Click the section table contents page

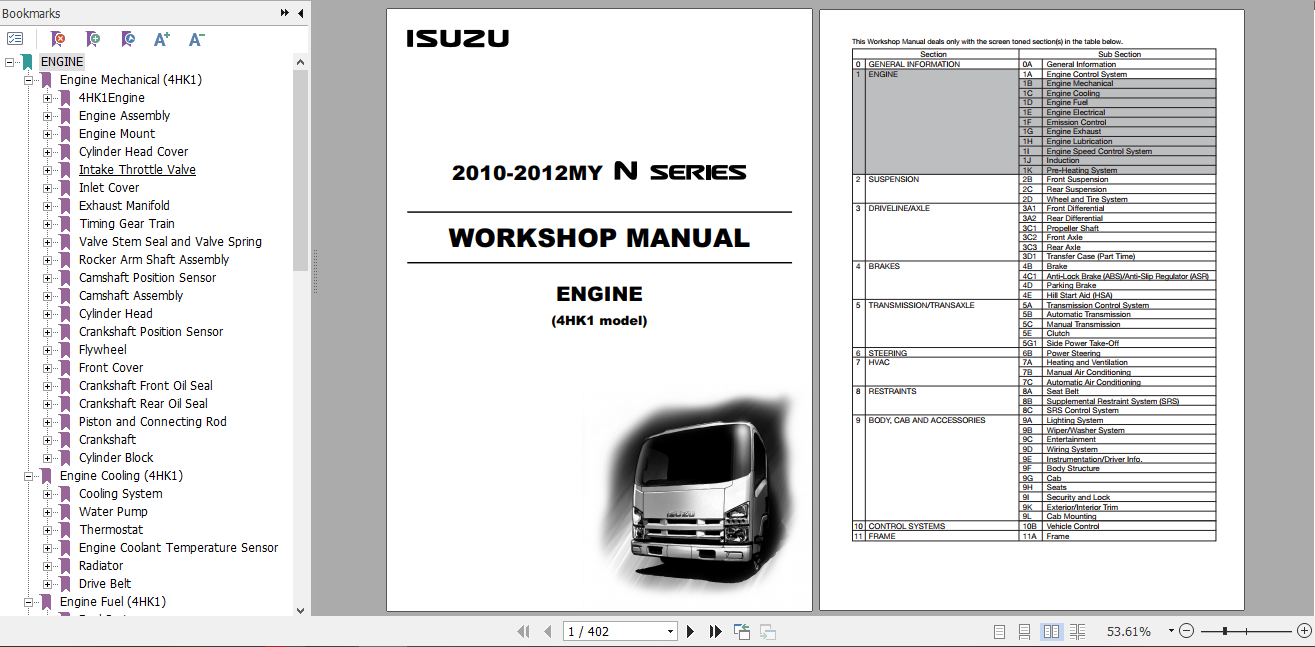tap(1032, 310)
